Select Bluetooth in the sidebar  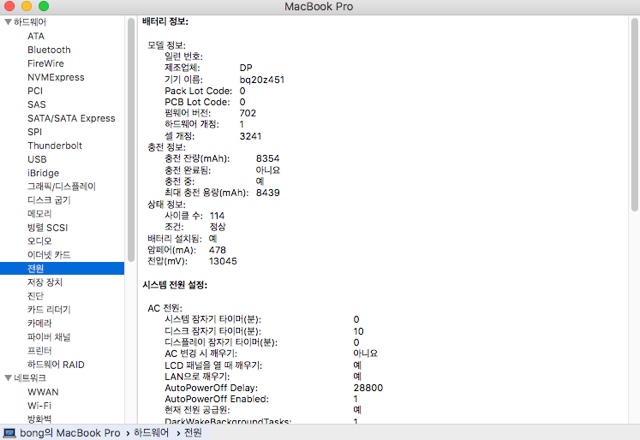click(49, 50)
